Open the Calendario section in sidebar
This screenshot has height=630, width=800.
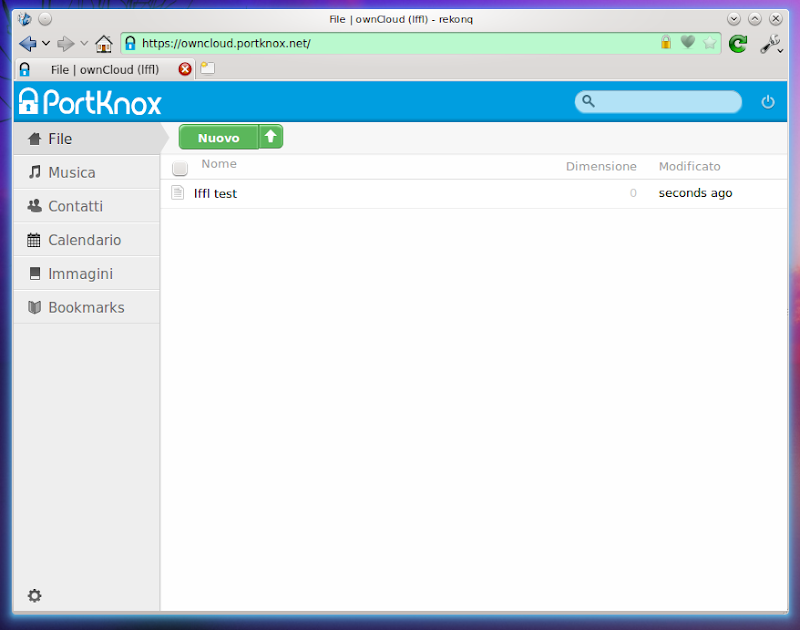[87, 240]
